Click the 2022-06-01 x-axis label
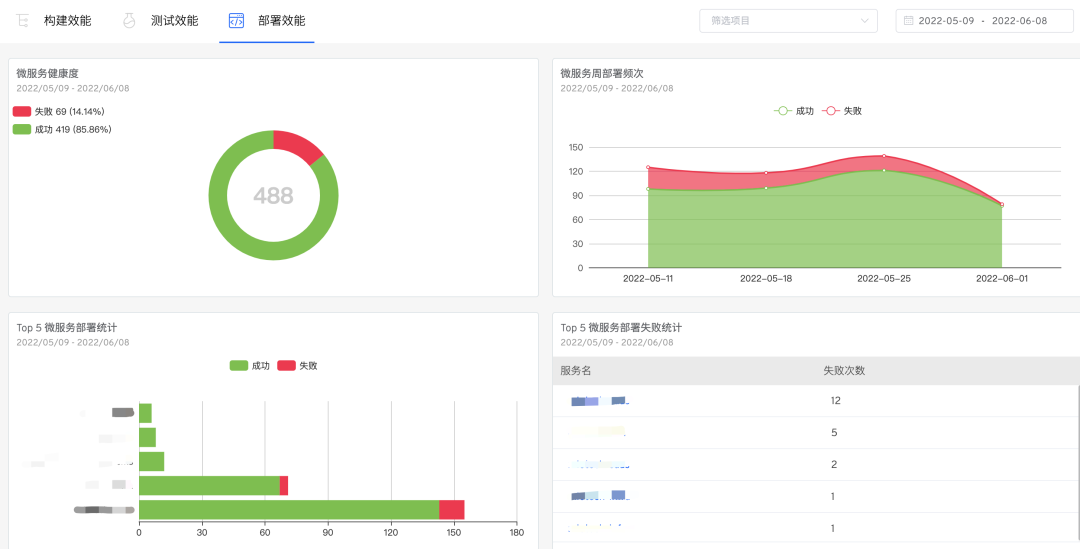The image size is (1080, 549). [1001, 279]
